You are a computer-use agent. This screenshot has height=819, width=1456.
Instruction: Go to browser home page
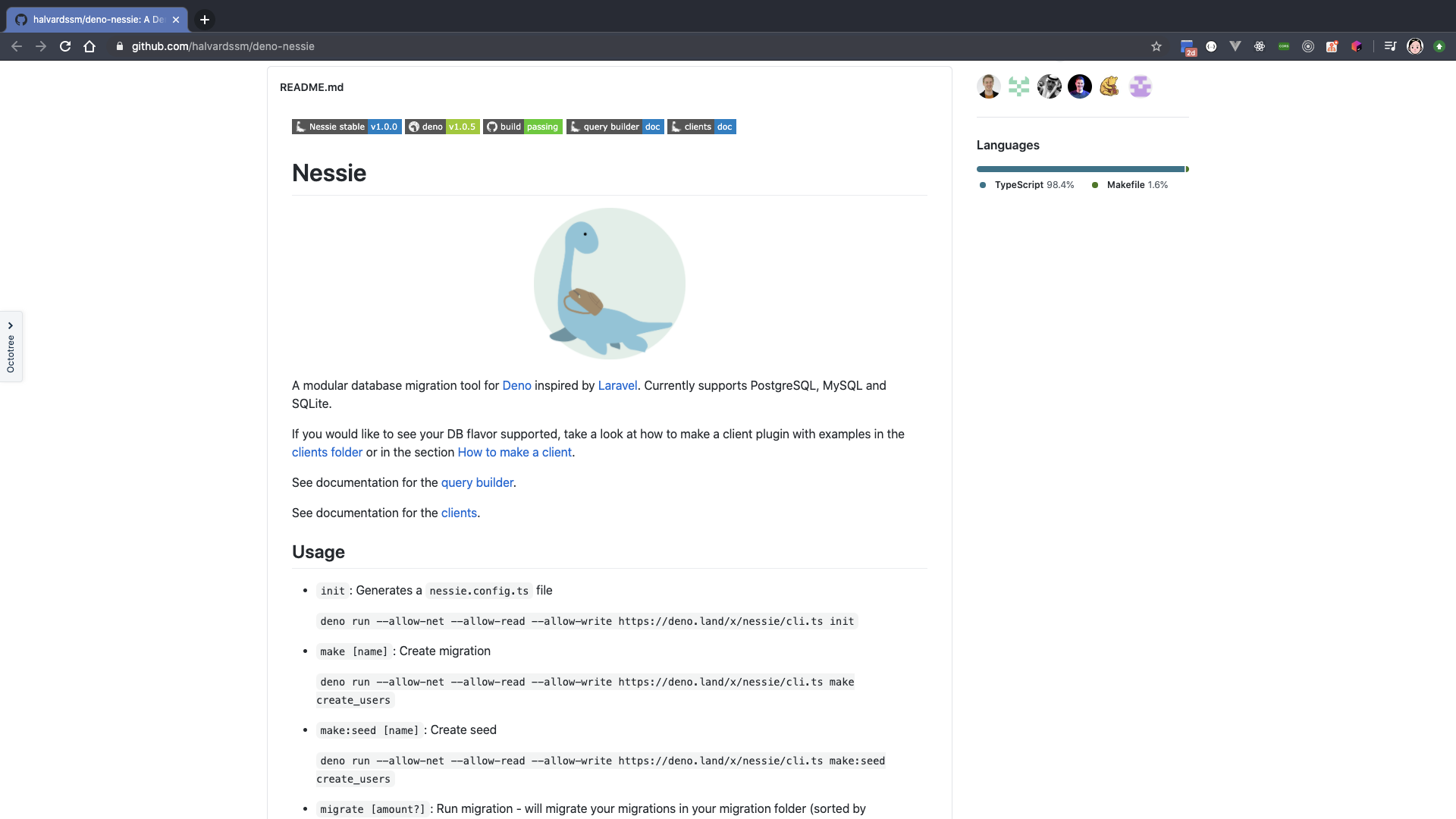89,46
